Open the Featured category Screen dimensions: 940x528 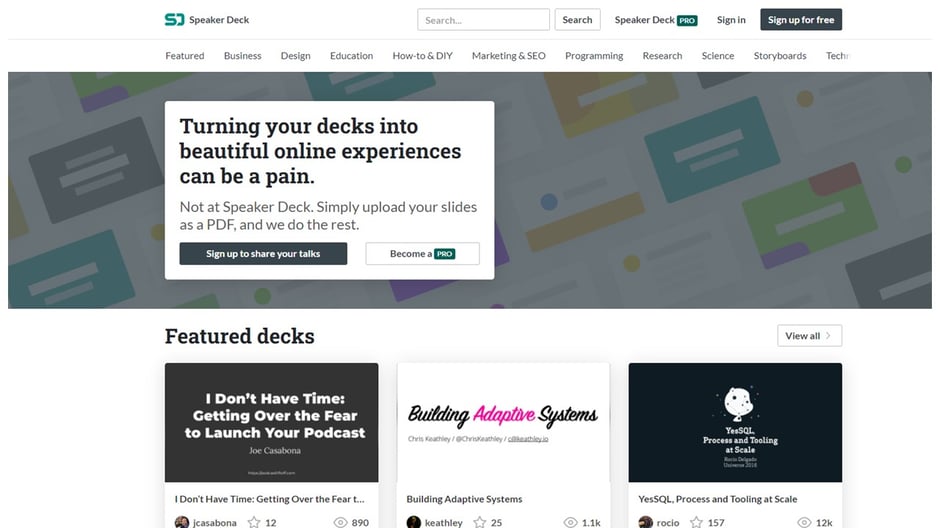click(185, 56)
